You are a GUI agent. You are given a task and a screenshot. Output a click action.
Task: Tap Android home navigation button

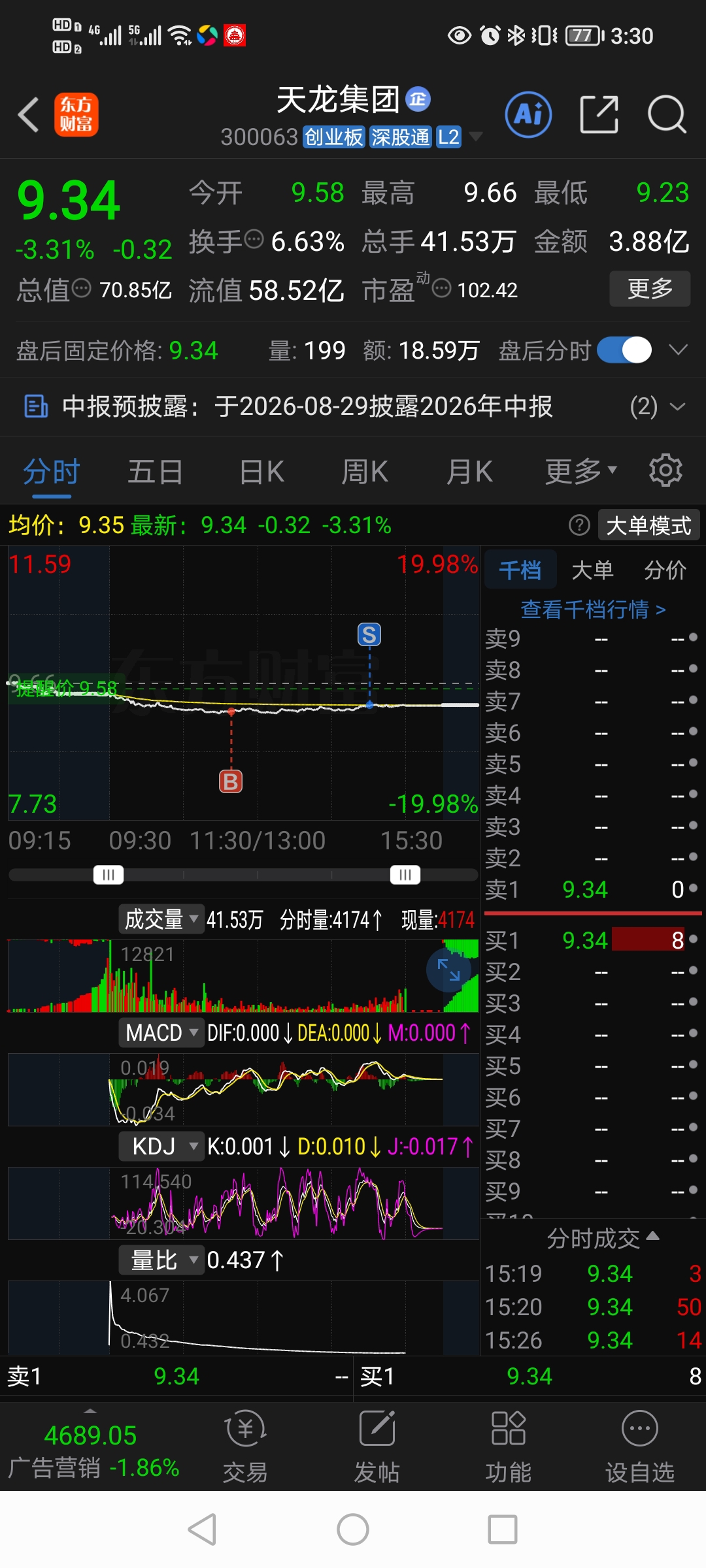[353, 1529]
